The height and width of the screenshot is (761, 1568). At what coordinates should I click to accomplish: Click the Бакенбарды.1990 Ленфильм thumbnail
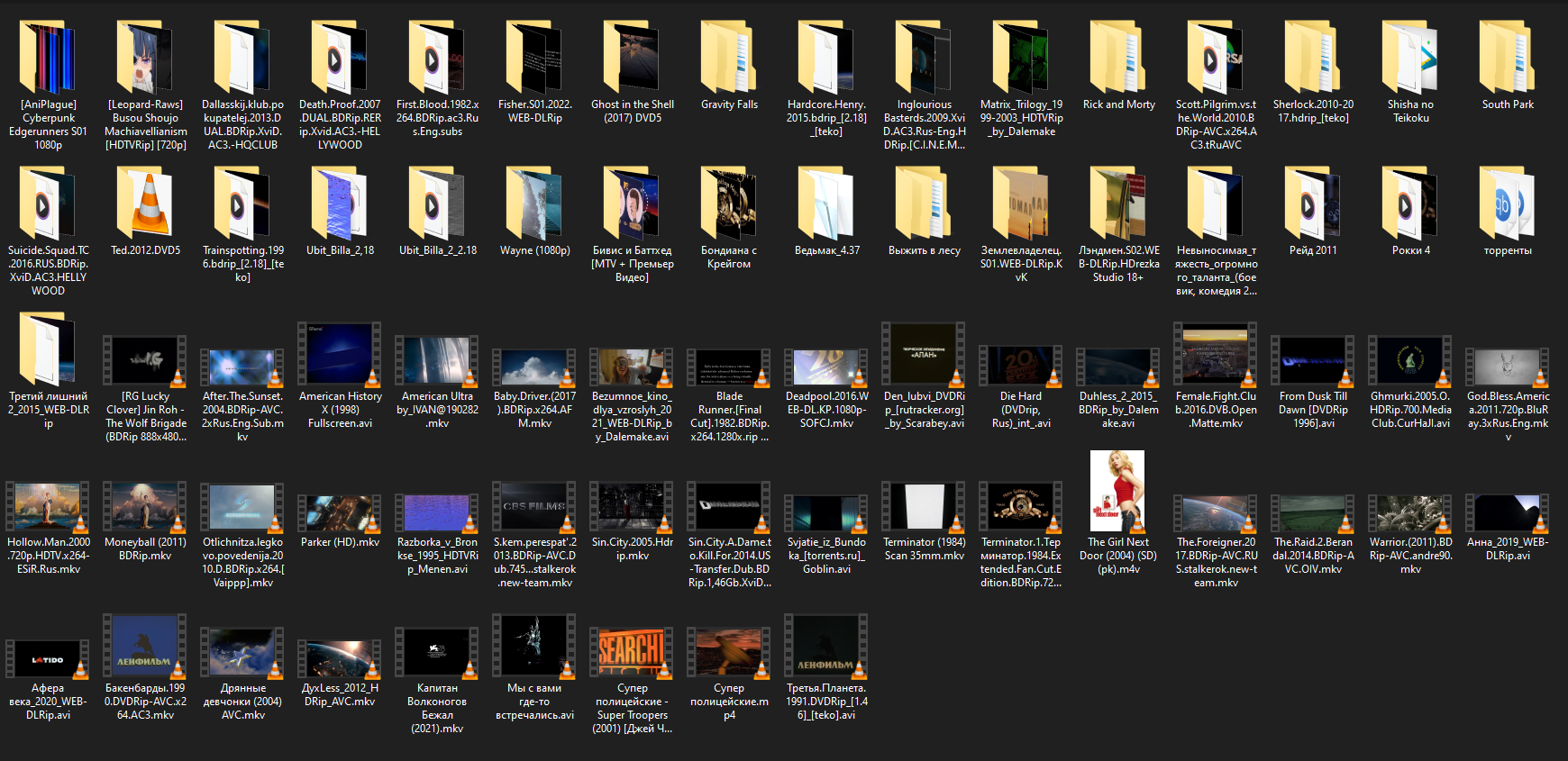(145, 647)
